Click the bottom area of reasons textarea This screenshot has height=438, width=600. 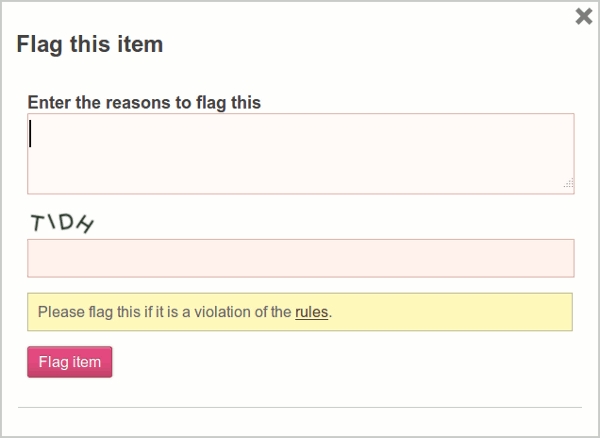300,182
